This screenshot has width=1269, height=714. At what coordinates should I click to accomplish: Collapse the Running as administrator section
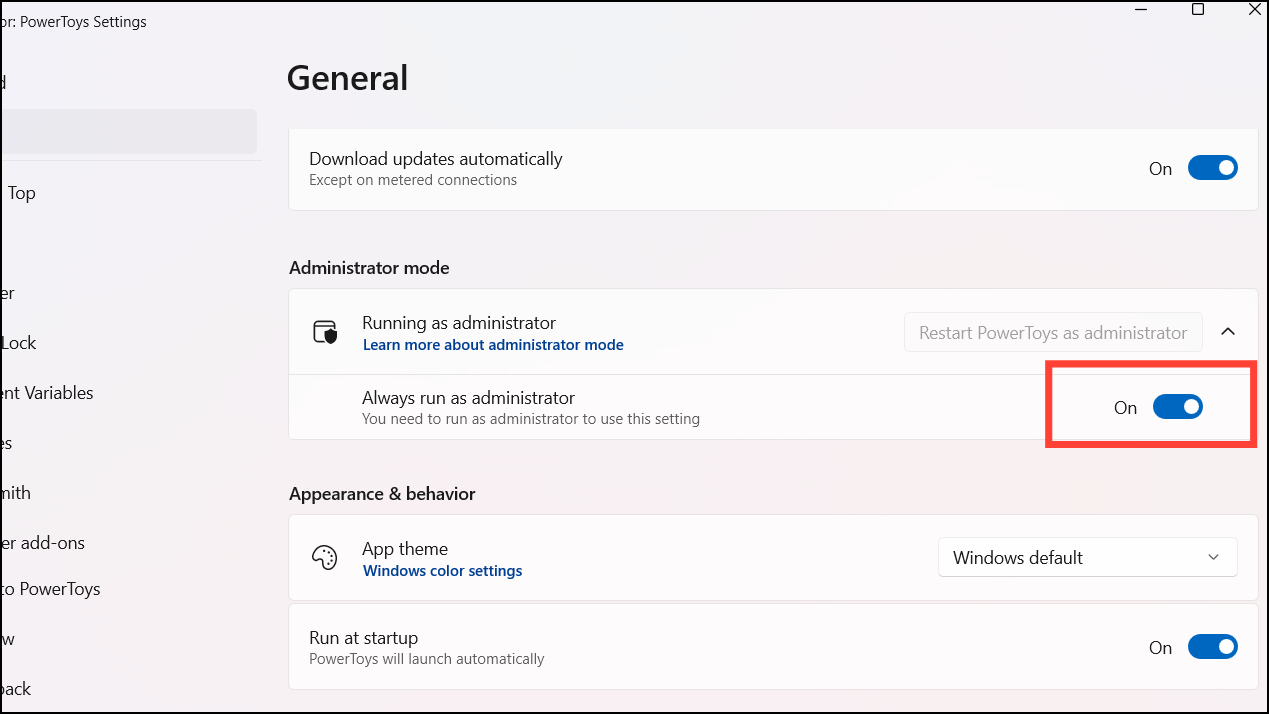(1229, 332)
